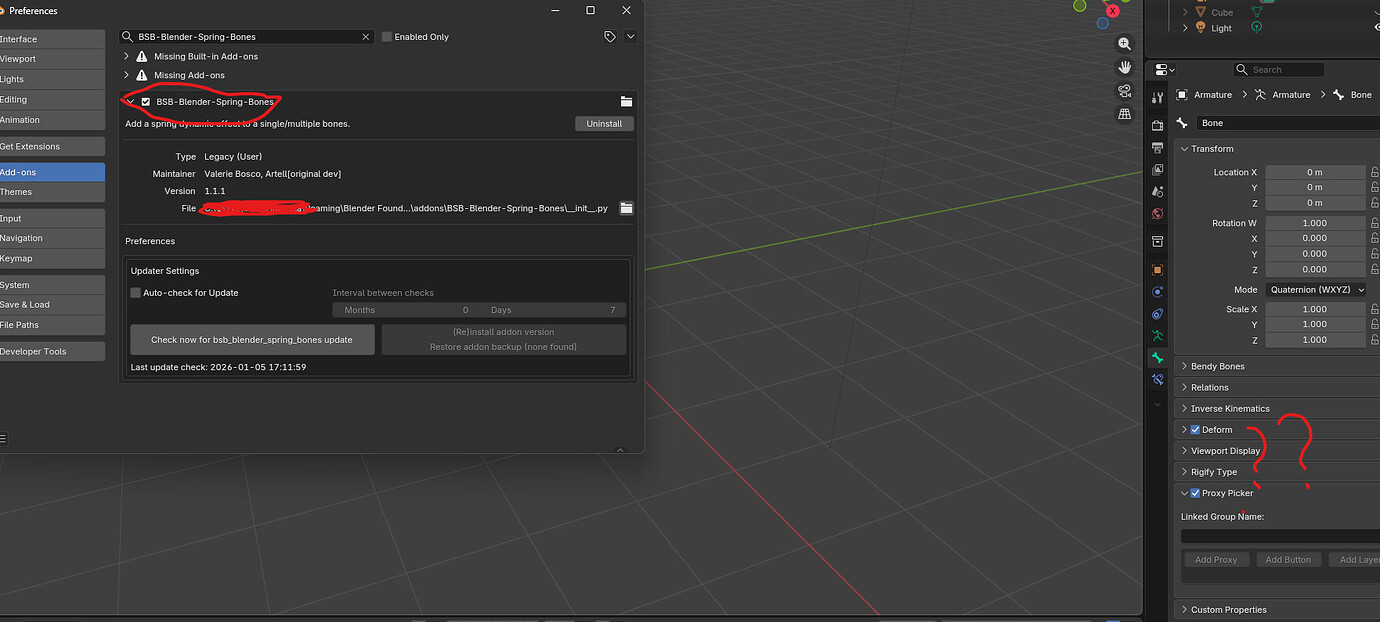Click the Add Proxy button
The height and width of the screenshot is (622, 1380).
[1216, 560]
